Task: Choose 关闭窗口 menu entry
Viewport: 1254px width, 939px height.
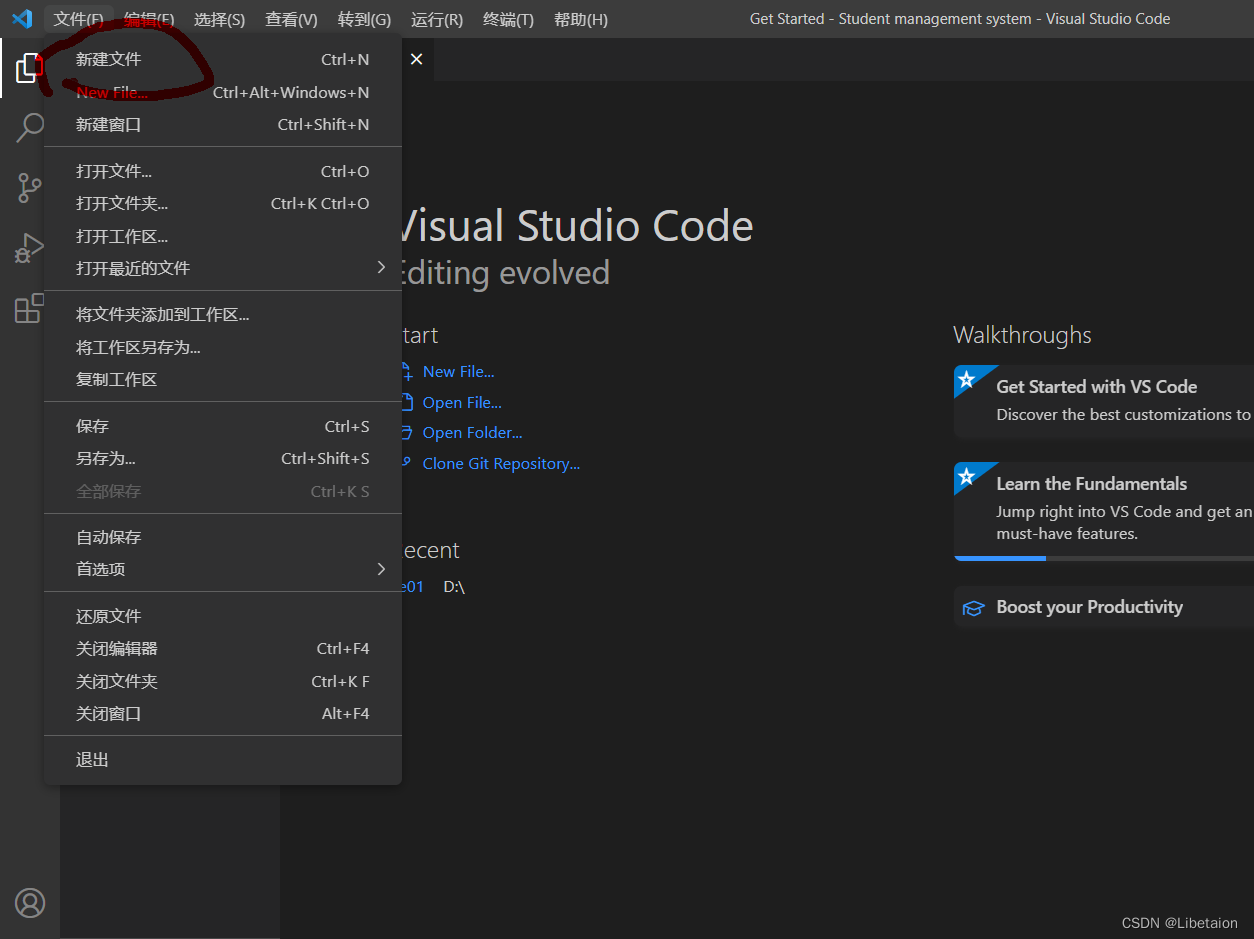Action: point(223,713)
